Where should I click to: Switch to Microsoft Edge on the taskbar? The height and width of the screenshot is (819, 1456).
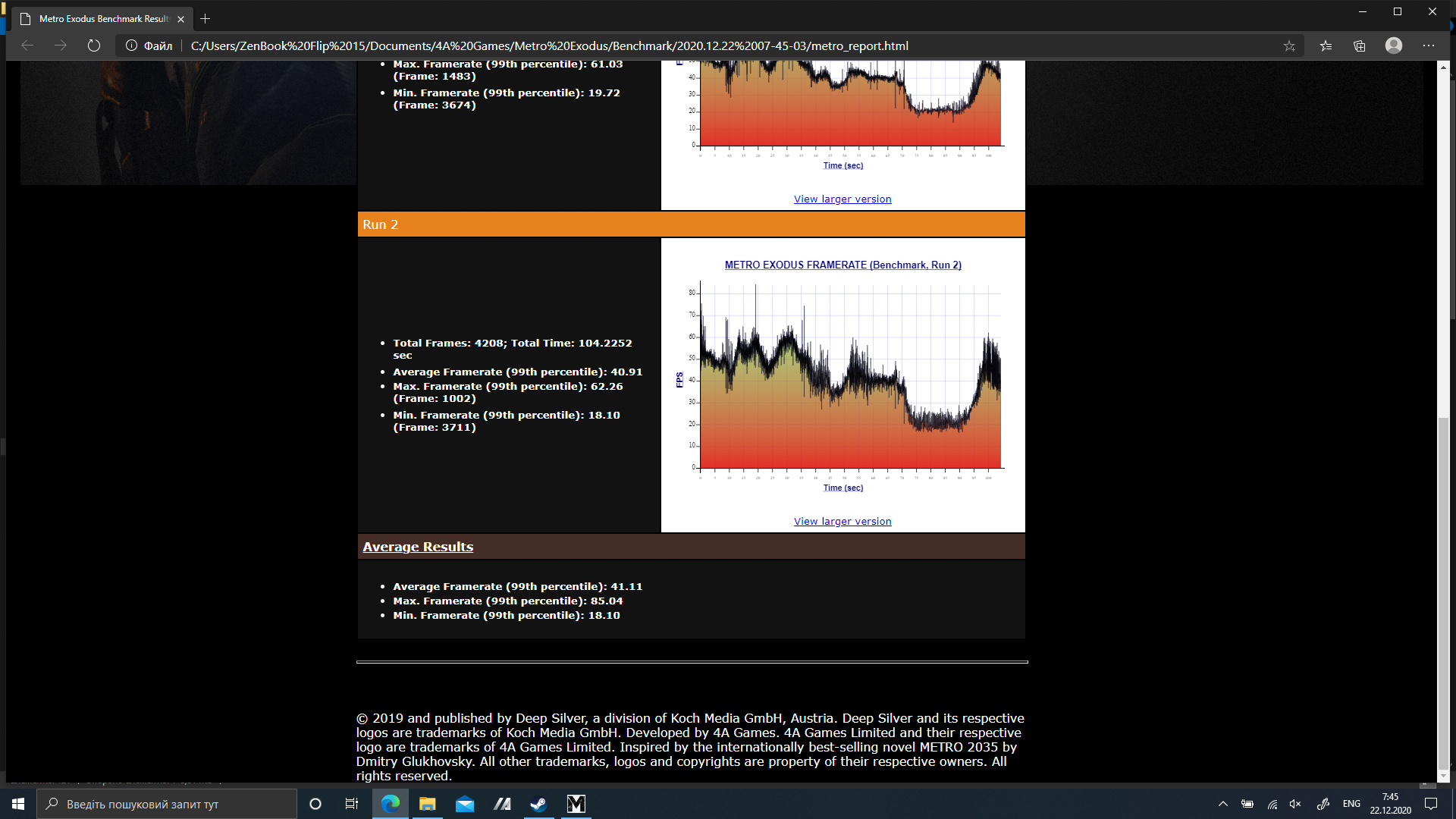[x=391, y=804]
